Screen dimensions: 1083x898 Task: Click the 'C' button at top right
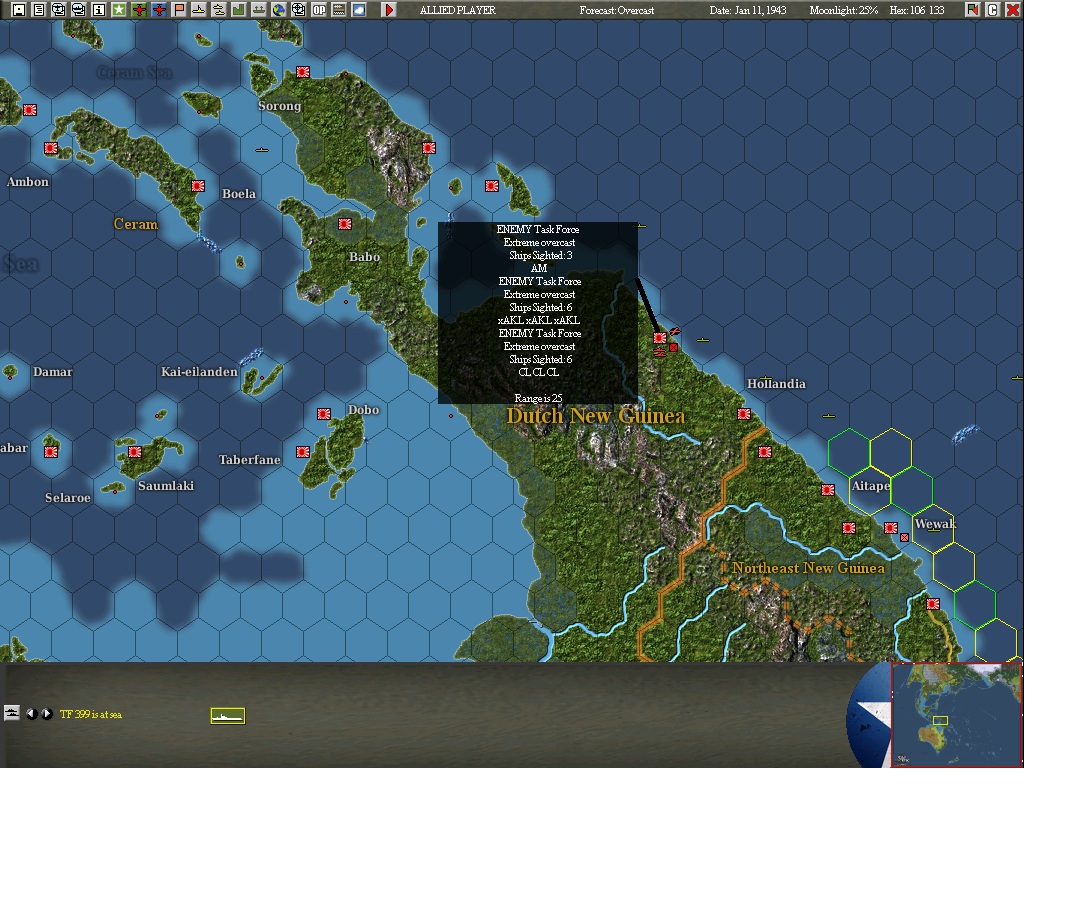point(993,10)
